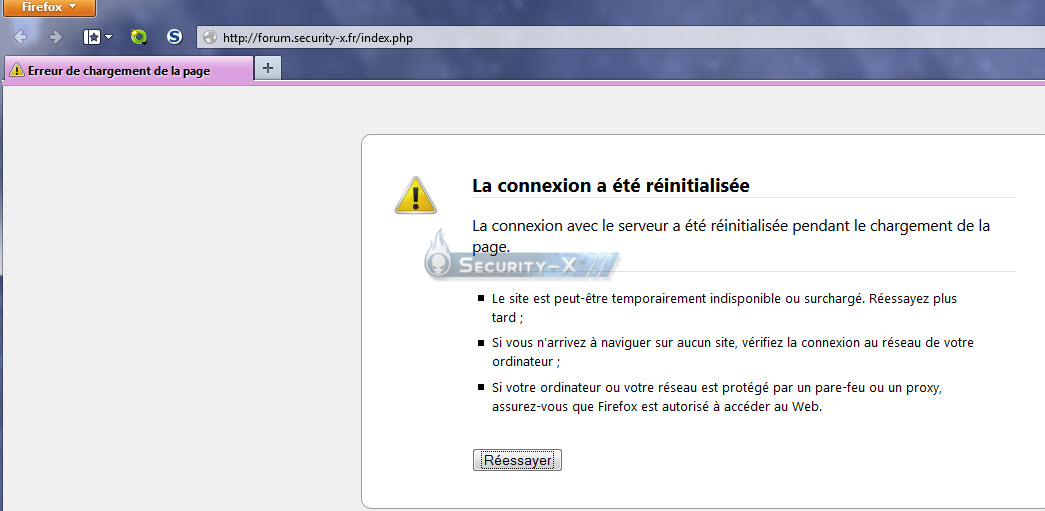Focus the forum.security-x.fr address bar

pyautogui.click(x=620, y=38)
